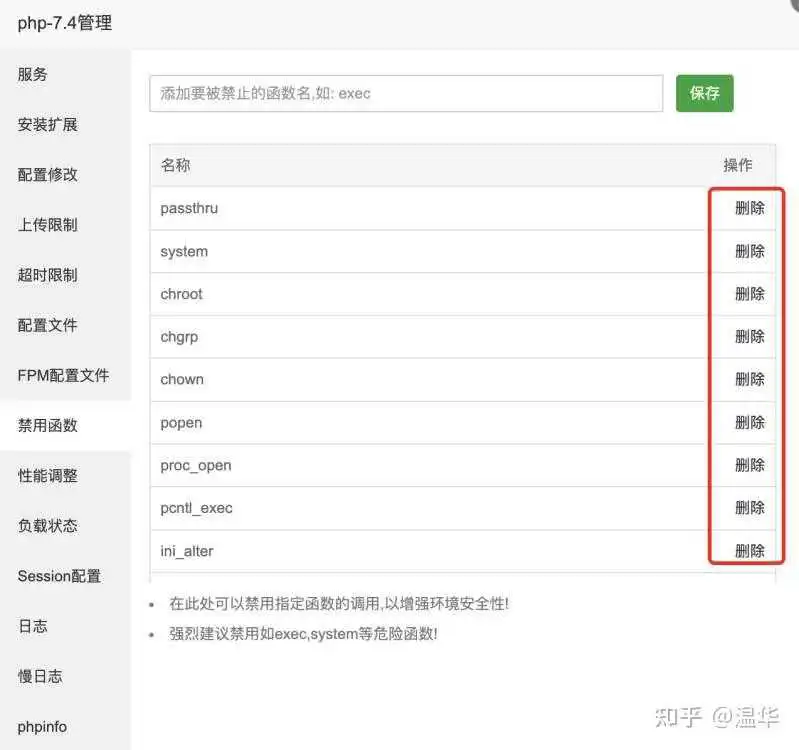This screenshot has height=750, width=799.
Task: Click the 操作 column header
Action: pos(737,165)
